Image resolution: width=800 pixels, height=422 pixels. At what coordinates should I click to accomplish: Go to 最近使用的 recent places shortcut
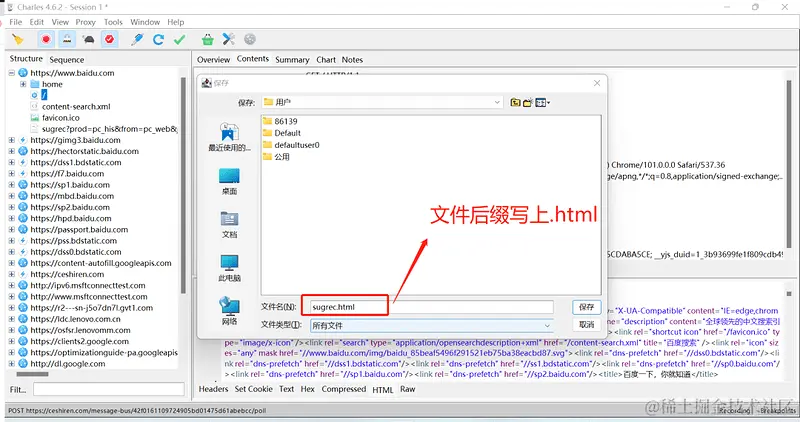tap(229, 137)
